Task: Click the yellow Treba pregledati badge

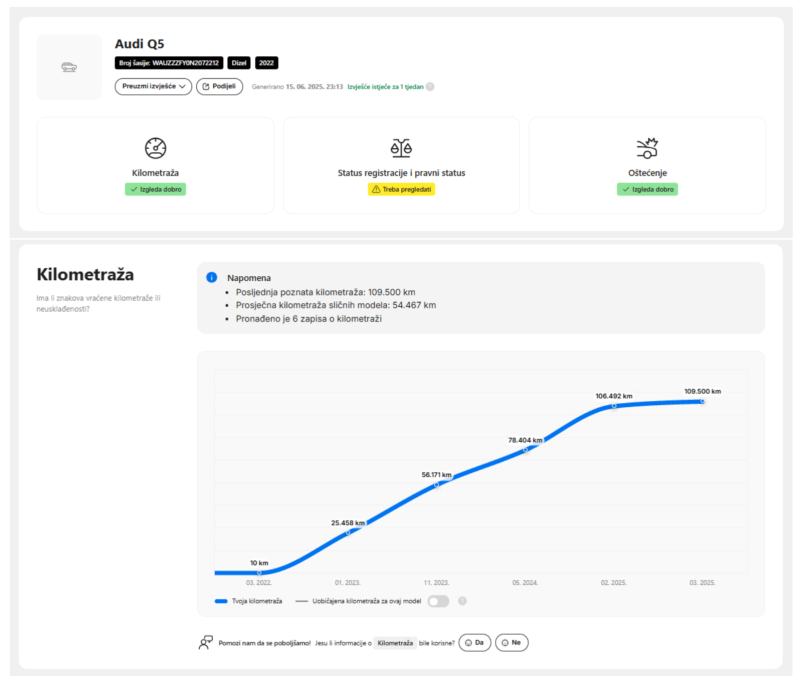Action: [401, 189]
